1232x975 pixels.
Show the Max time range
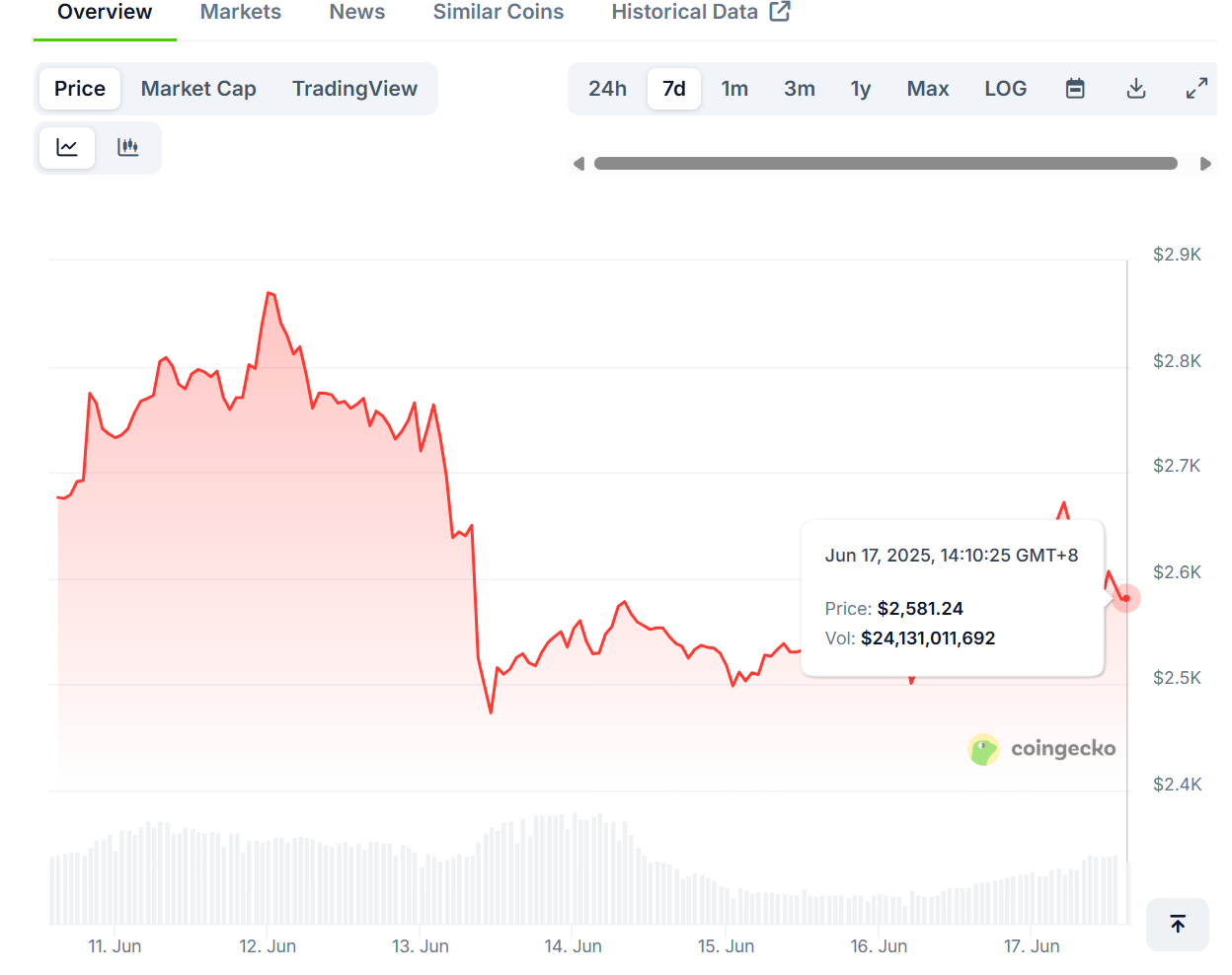[927, 89]
